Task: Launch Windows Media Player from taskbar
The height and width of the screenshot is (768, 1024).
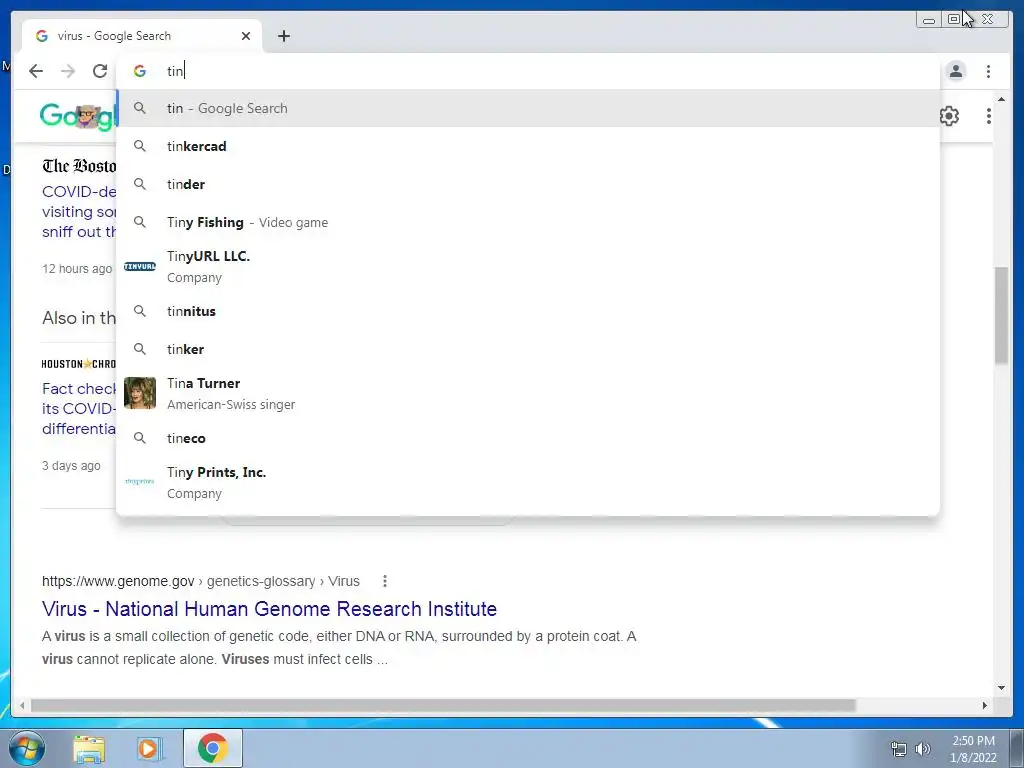Action: point(150,748)
